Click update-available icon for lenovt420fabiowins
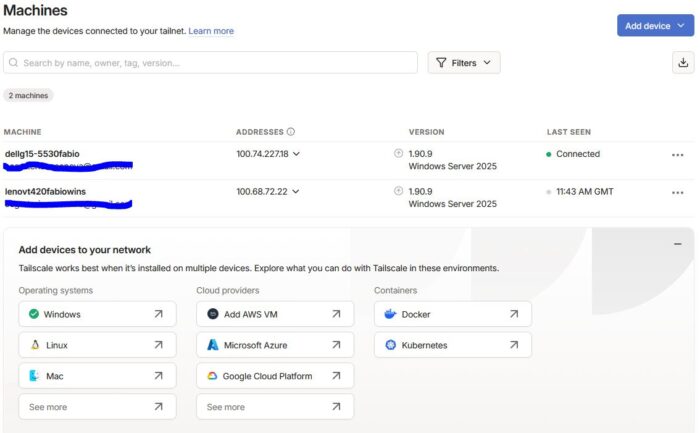700x433 pixels. [x=398, y=191]
